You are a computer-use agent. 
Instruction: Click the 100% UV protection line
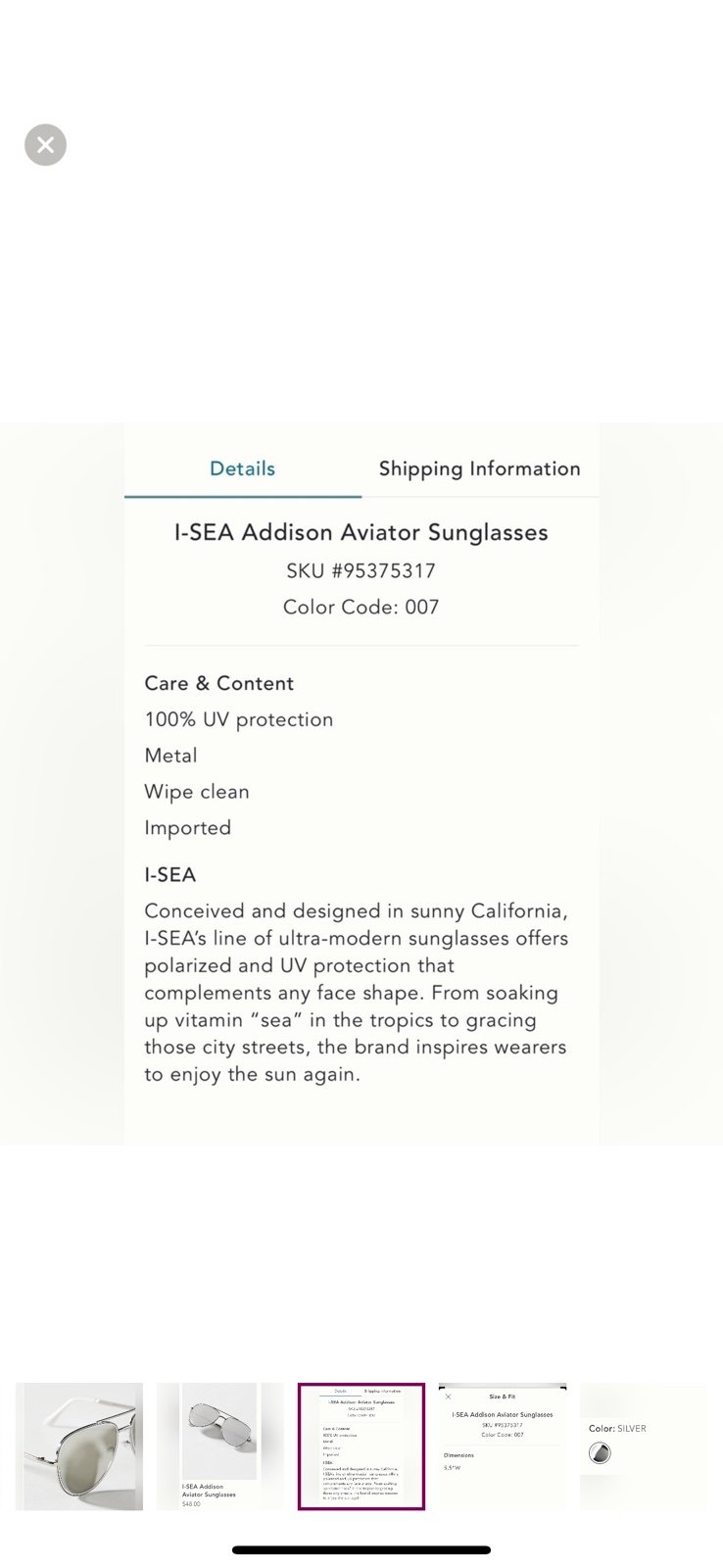(239, 719)
